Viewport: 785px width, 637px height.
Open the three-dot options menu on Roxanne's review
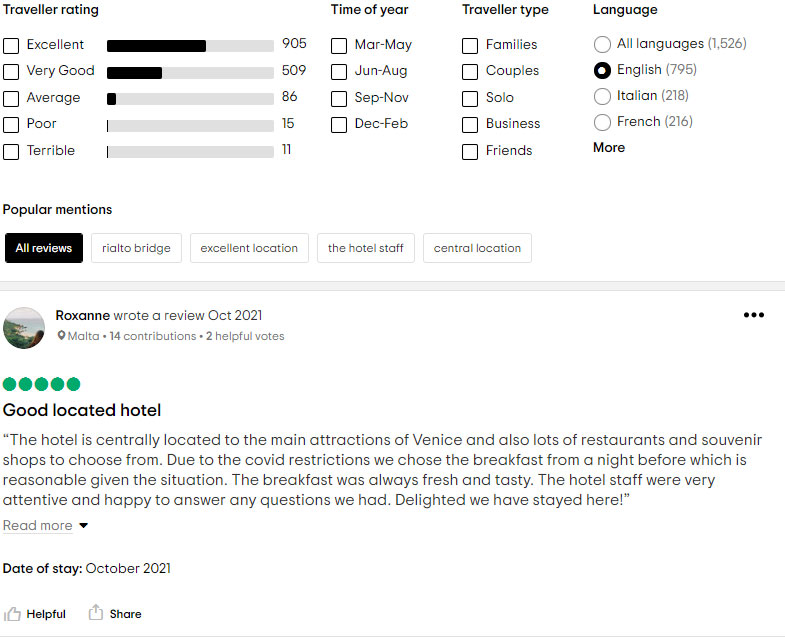(753, 315)
